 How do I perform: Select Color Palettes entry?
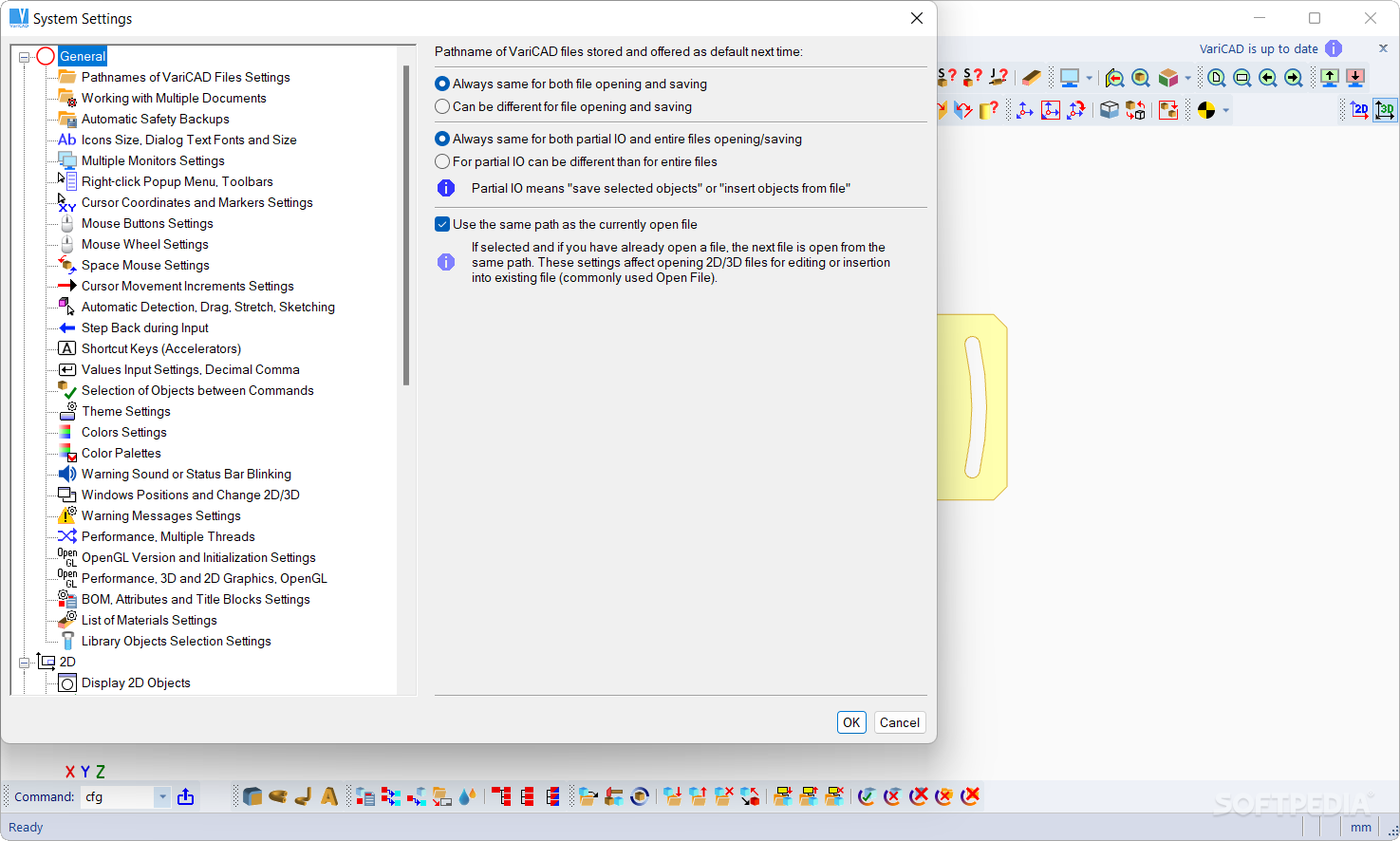(121, 453)
